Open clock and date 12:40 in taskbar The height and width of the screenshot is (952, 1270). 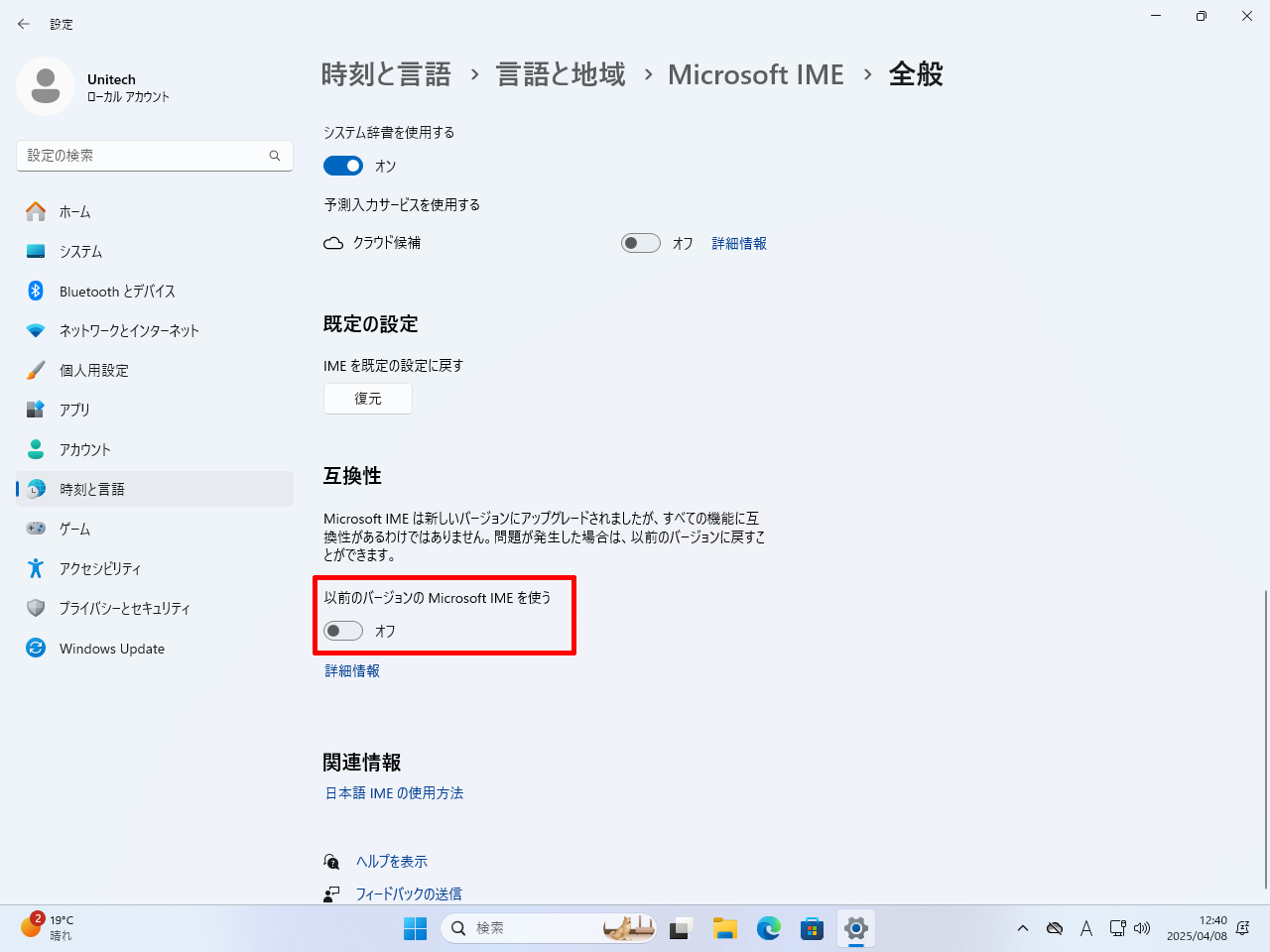[1197, 928]
